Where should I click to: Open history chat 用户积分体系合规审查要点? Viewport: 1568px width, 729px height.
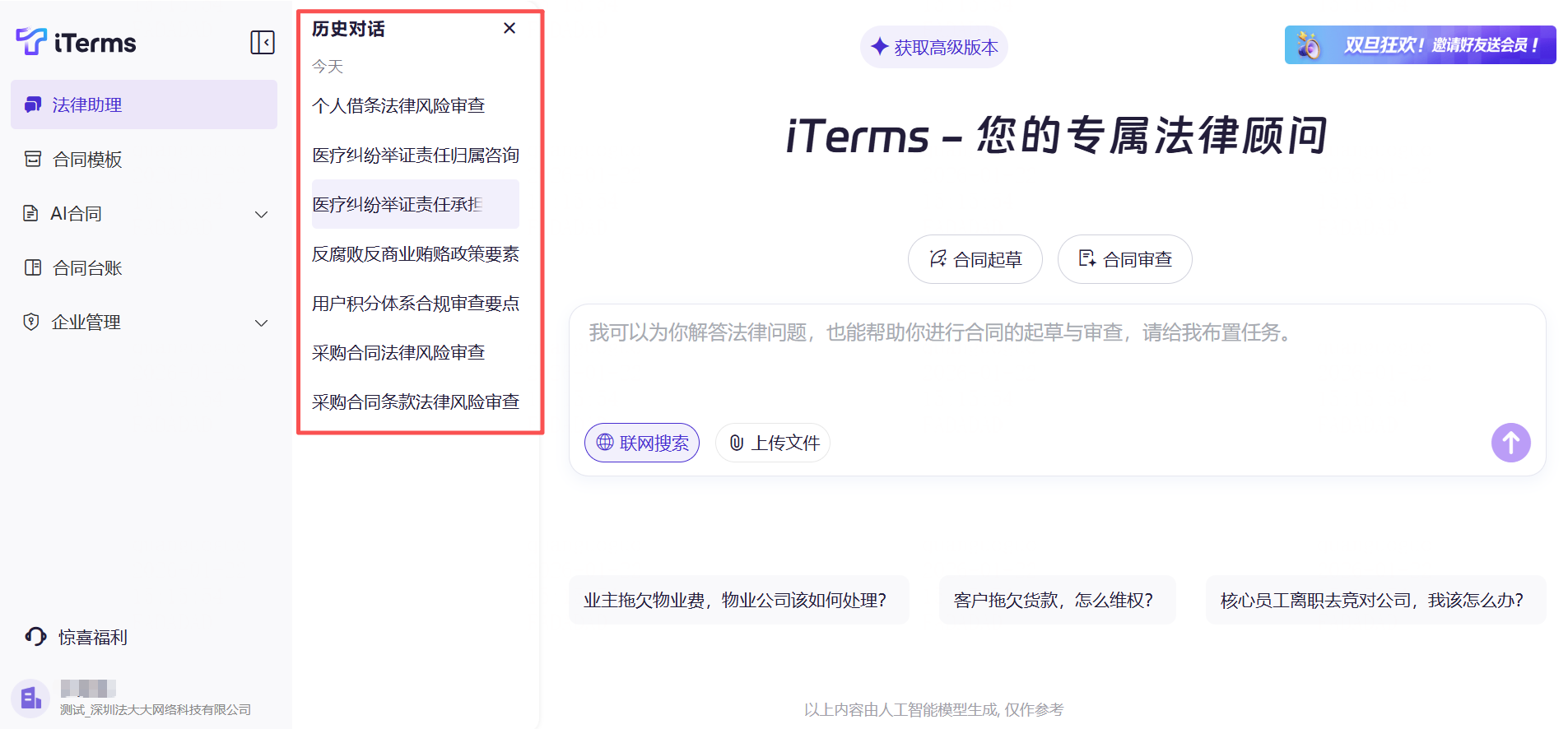click(416, 303)
